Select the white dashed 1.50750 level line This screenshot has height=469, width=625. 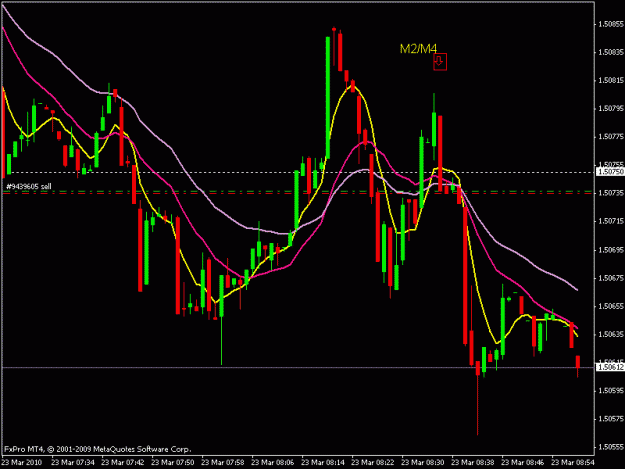(x=298, y=172)
